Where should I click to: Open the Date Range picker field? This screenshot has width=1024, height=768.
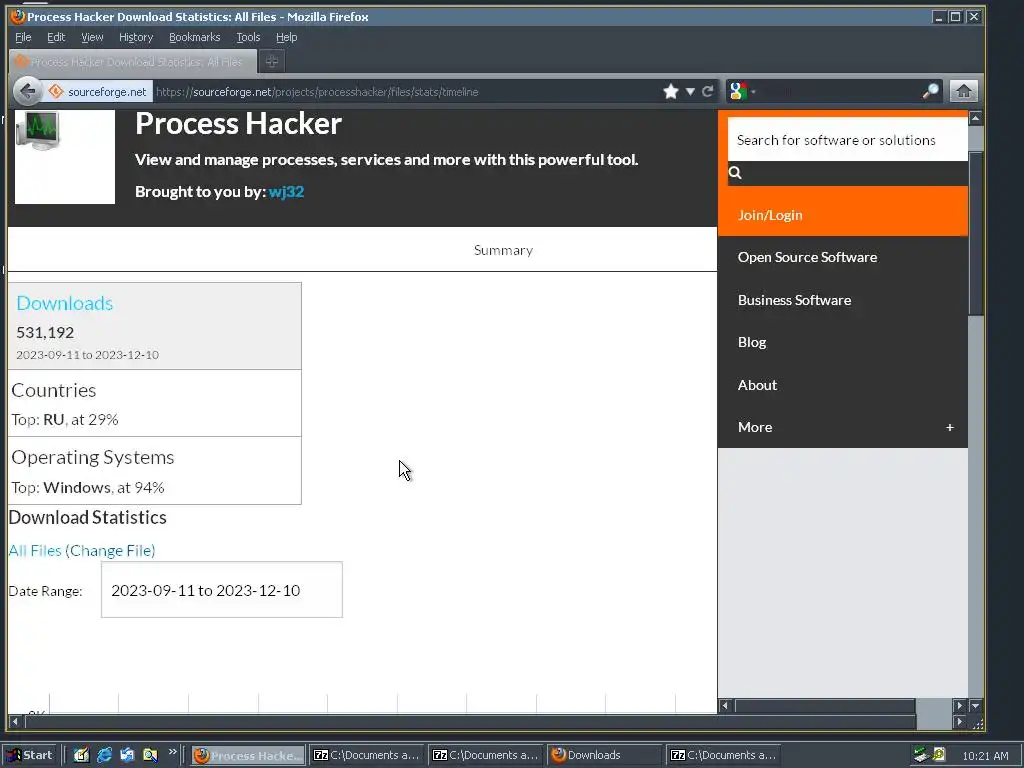tap(221, 590)
